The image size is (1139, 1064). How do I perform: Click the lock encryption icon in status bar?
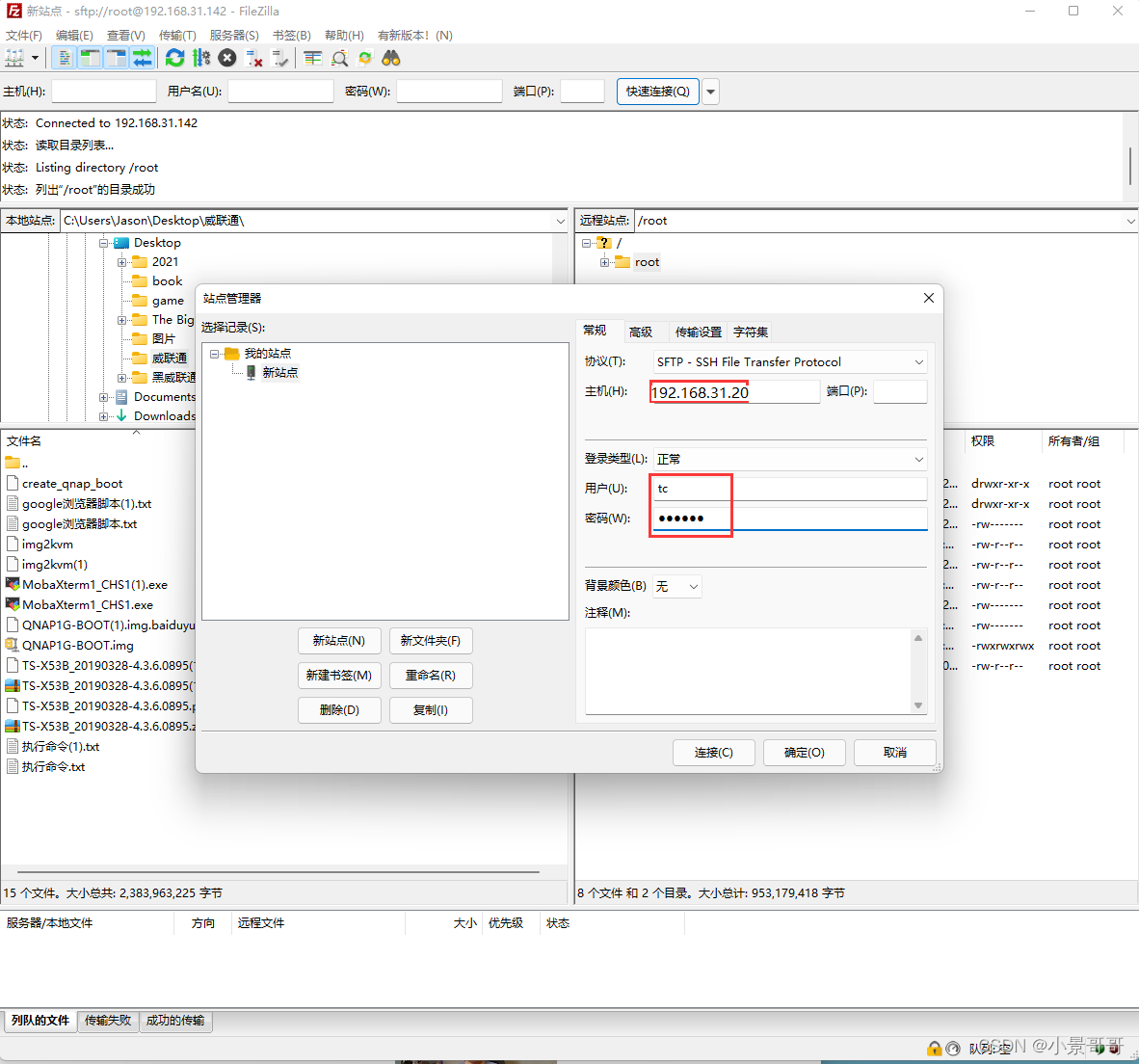point(934,1048)
